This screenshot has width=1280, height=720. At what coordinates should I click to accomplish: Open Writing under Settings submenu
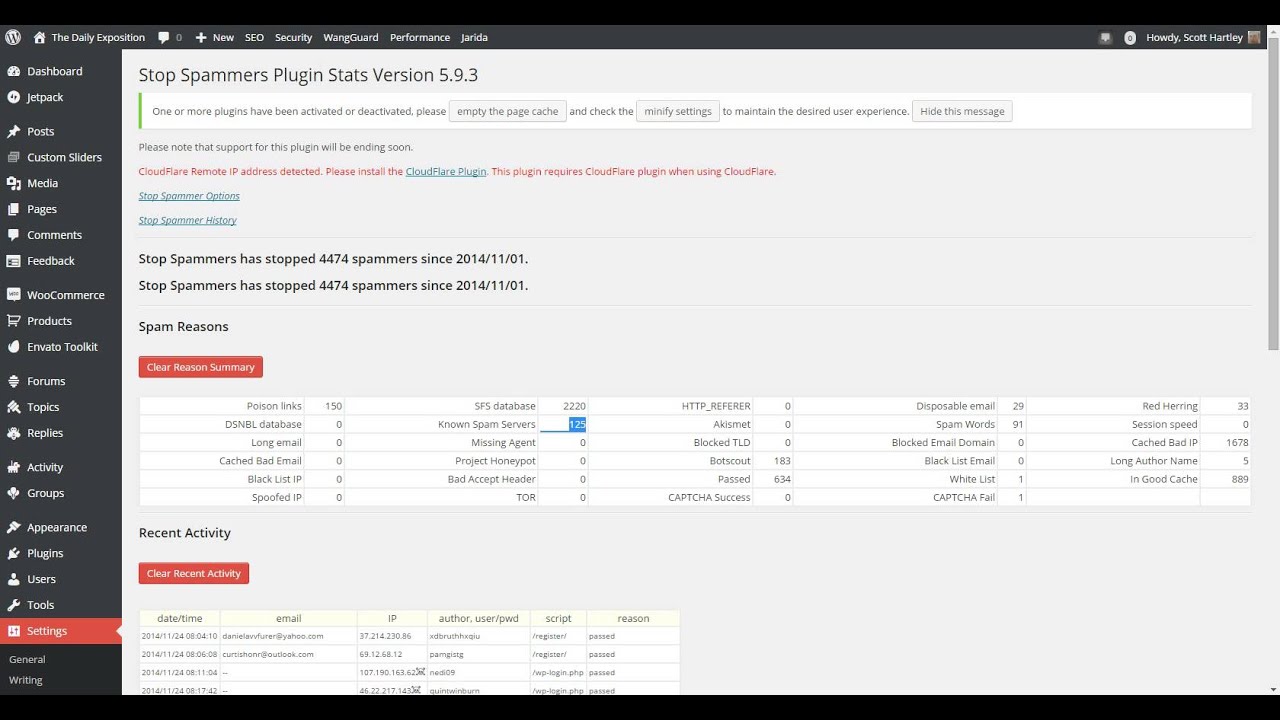coord(26,680)
